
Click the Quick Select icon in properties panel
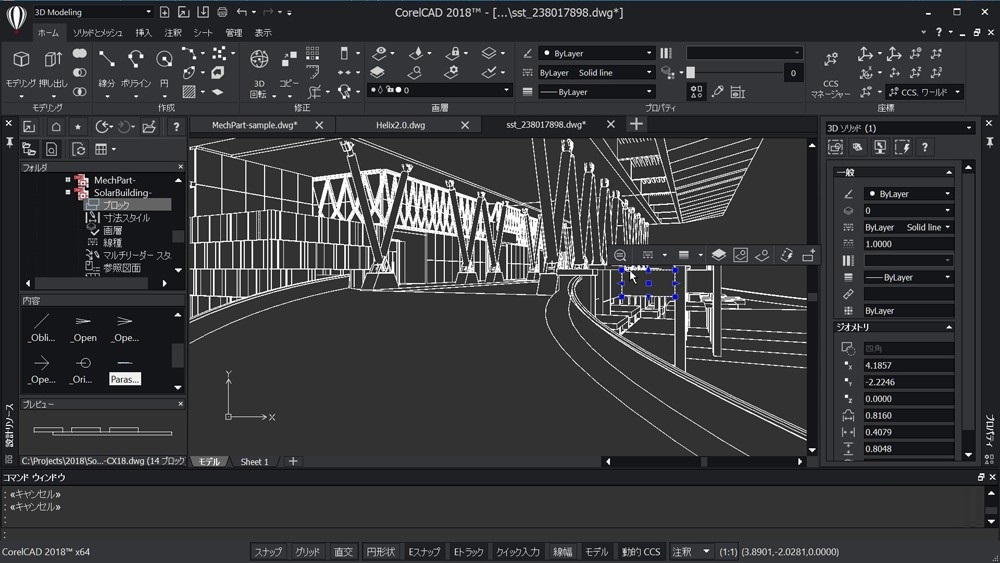903,147
